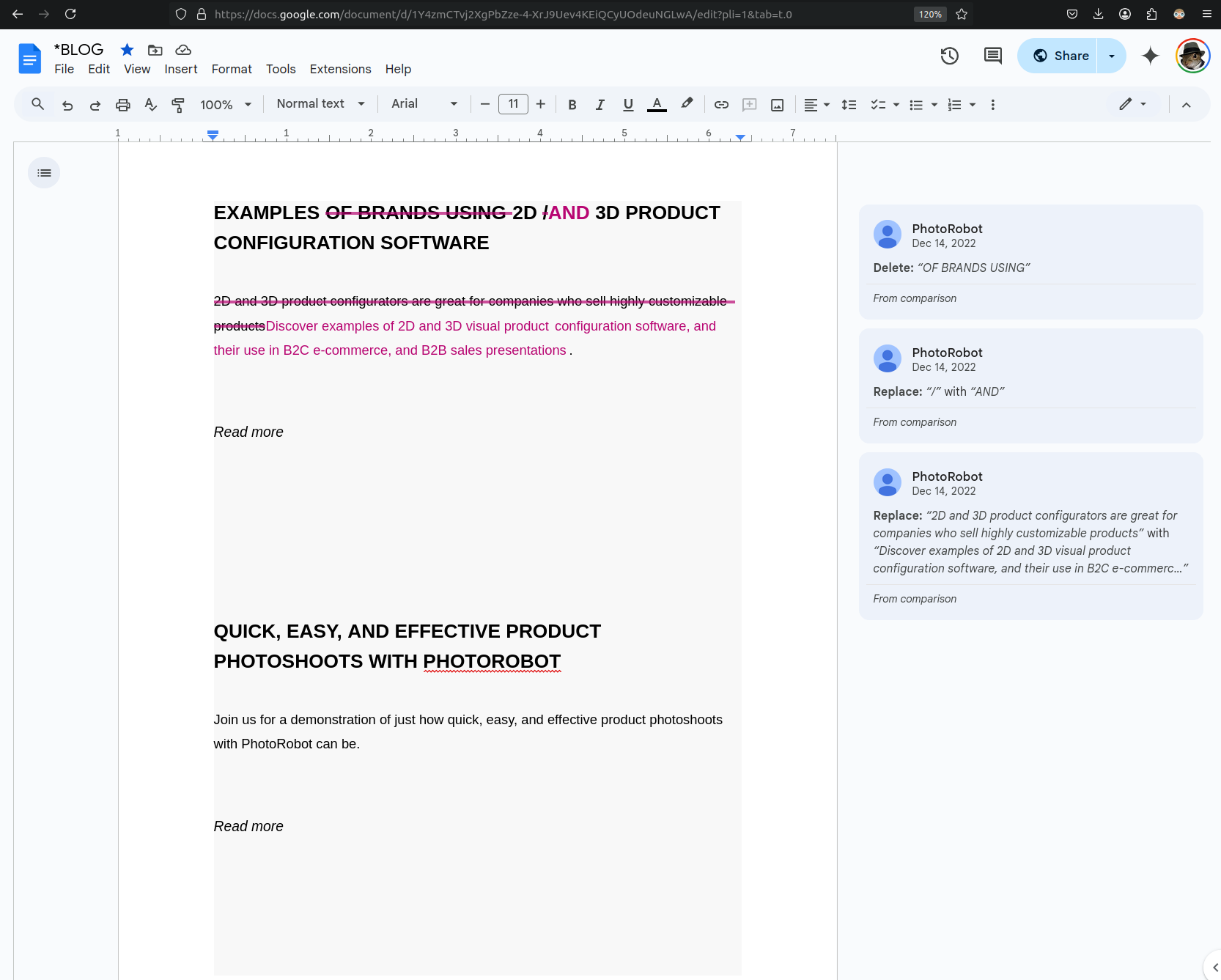
Task: Show all comments icon
Action: pyautogui.click(x=992, y=56)
